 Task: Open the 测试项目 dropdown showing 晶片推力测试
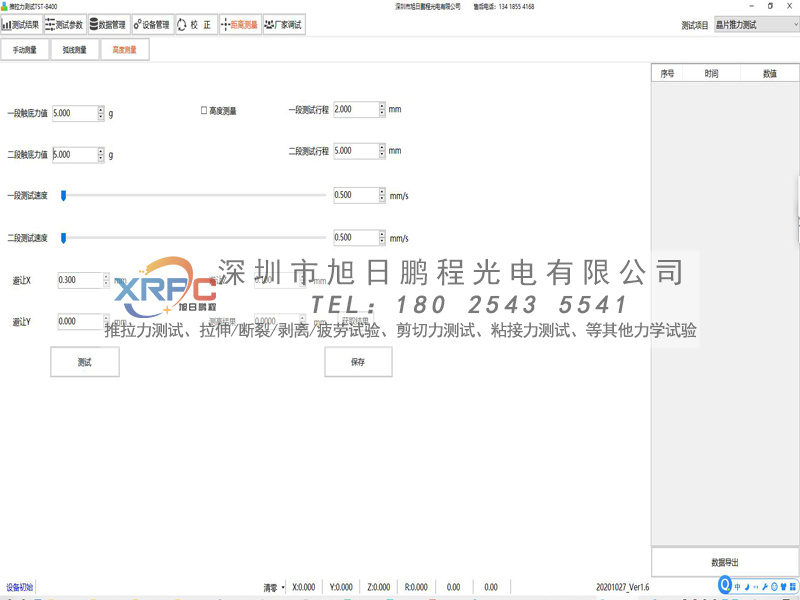[x=757, y=24]
